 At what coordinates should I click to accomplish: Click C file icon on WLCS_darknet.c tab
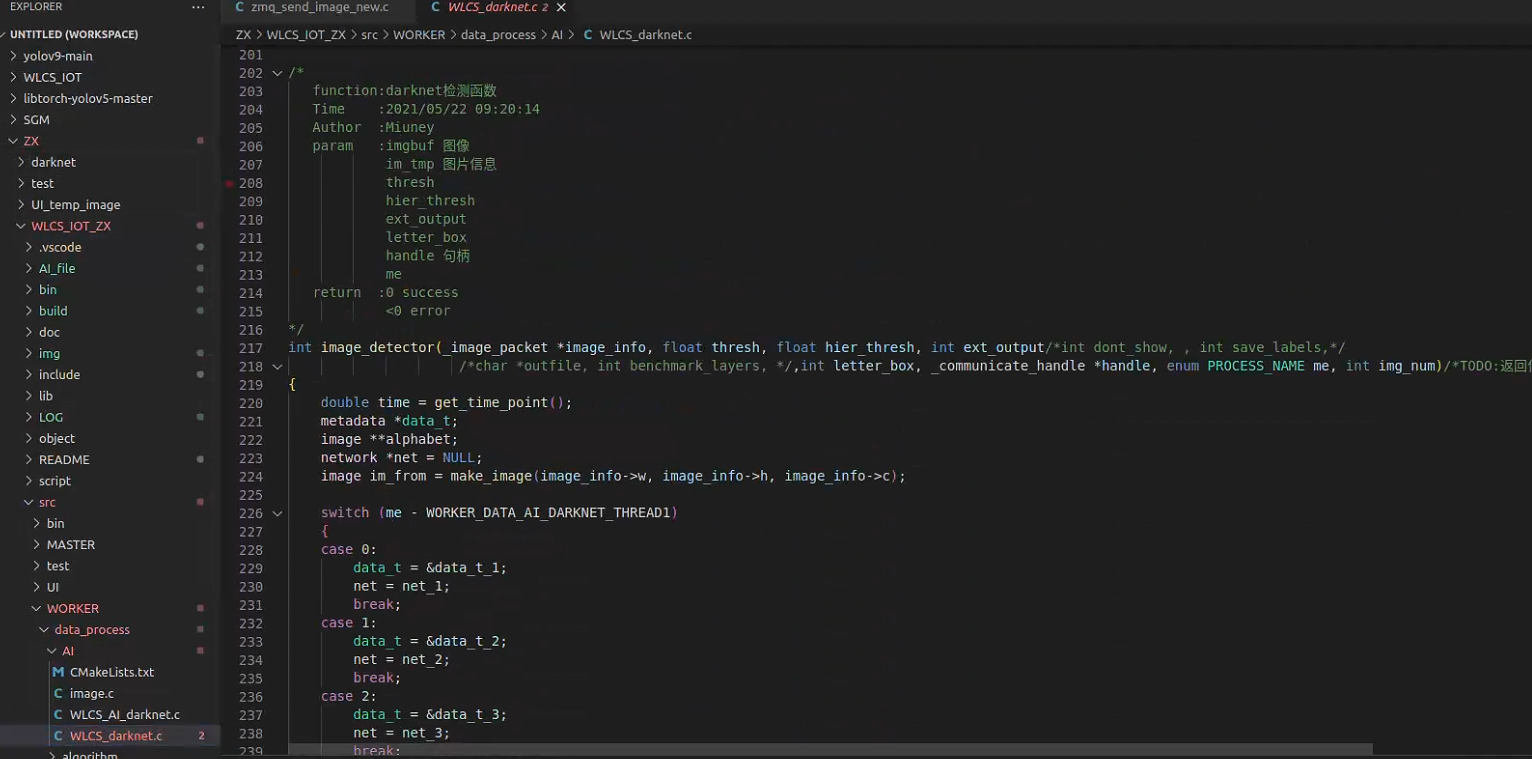435,7
